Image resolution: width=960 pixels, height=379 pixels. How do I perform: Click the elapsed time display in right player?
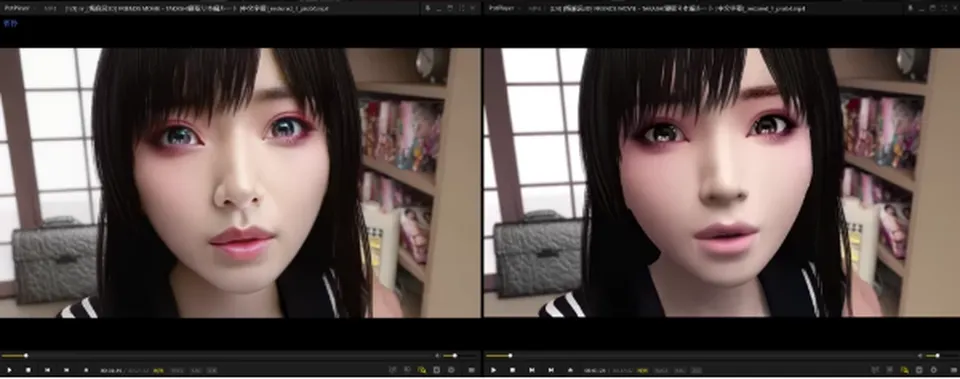(595, 370)
